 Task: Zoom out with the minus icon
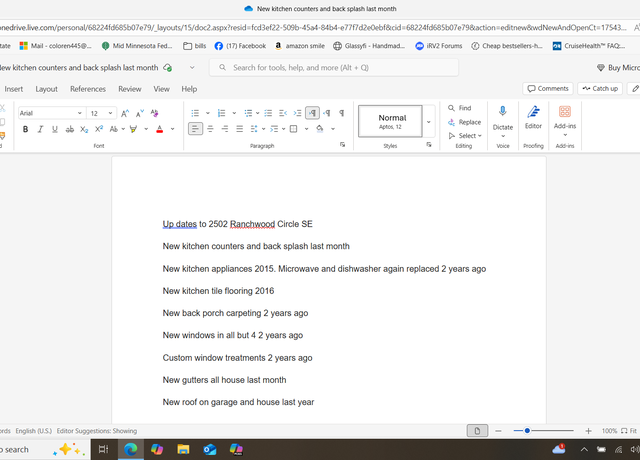pyautogui.click(x=498, y=431)
